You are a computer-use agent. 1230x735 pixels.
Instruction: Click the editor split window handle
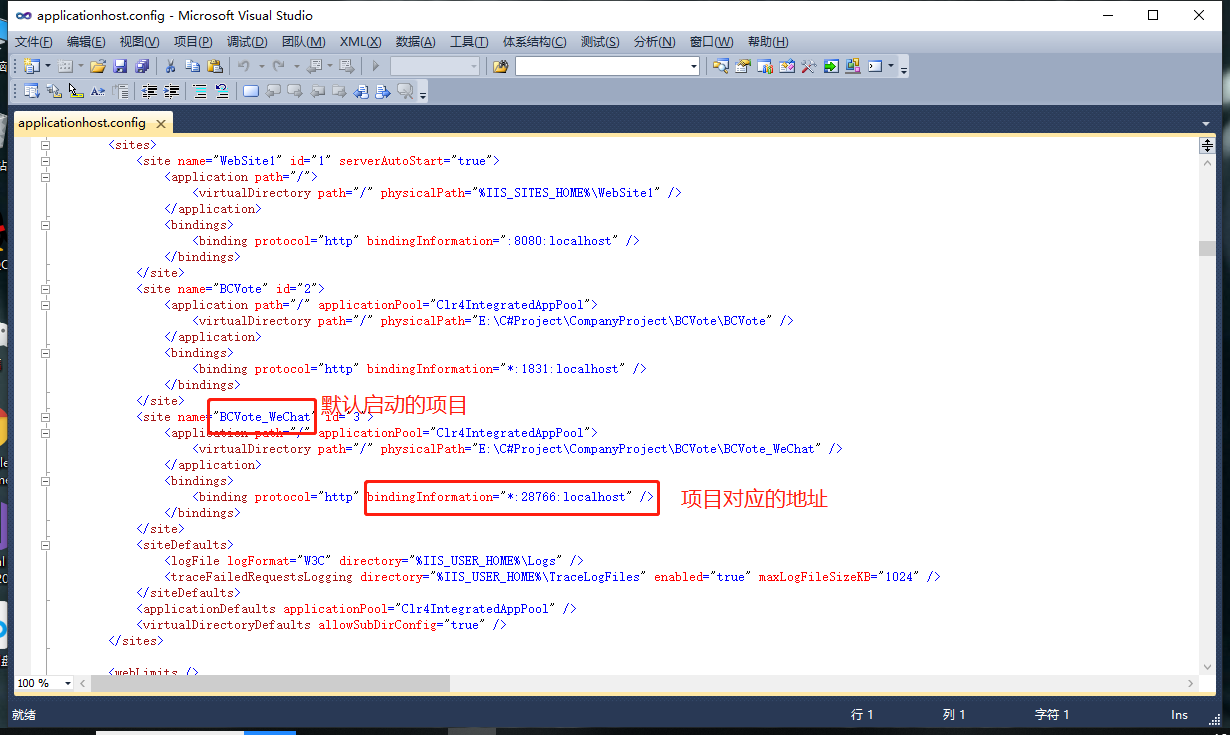tap(1207, 145)
